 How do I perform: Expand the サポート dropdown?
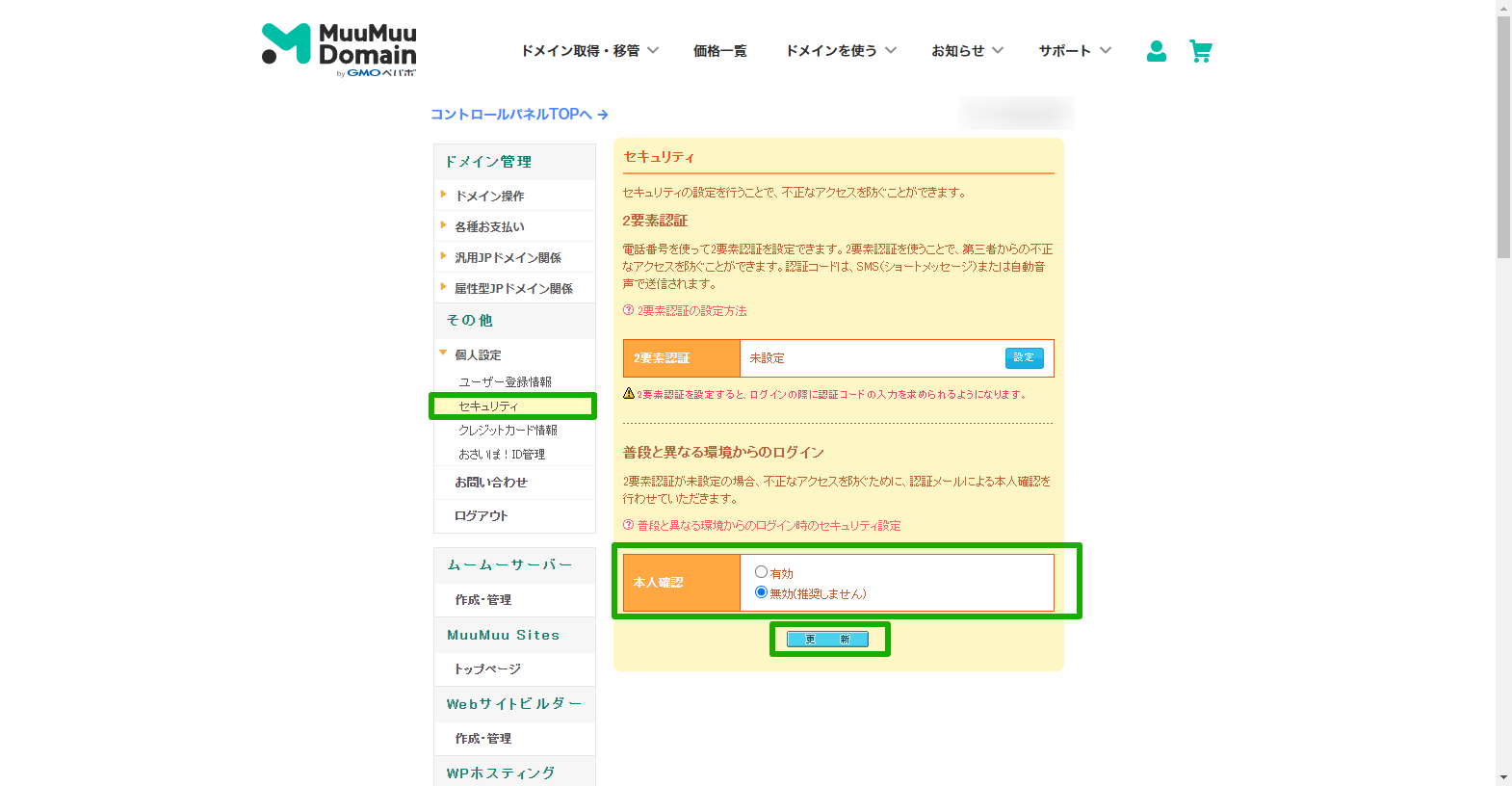[1075, 51]
